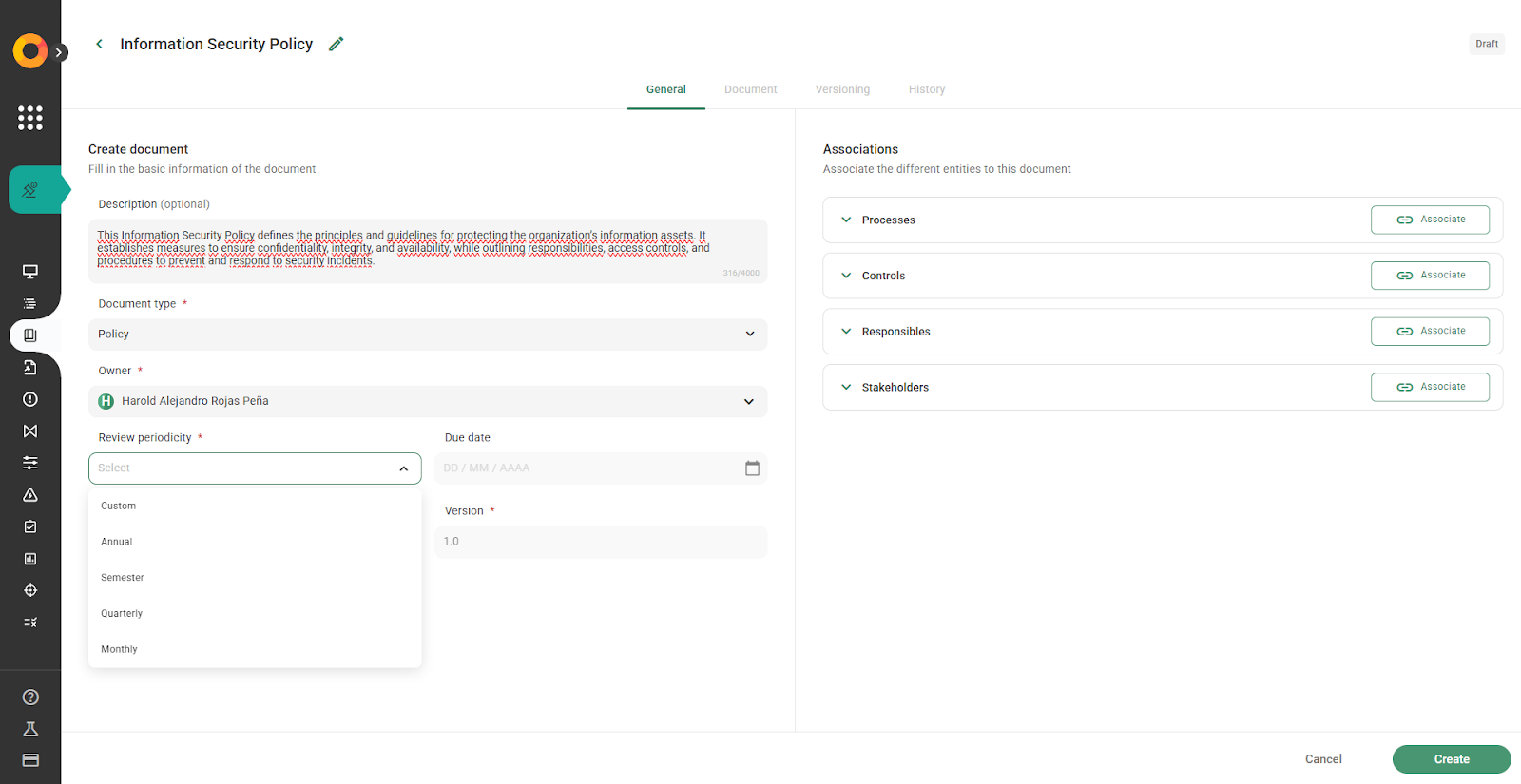
Task: Click the credit card icon in sidebar
Action: (x=30, y=760)
